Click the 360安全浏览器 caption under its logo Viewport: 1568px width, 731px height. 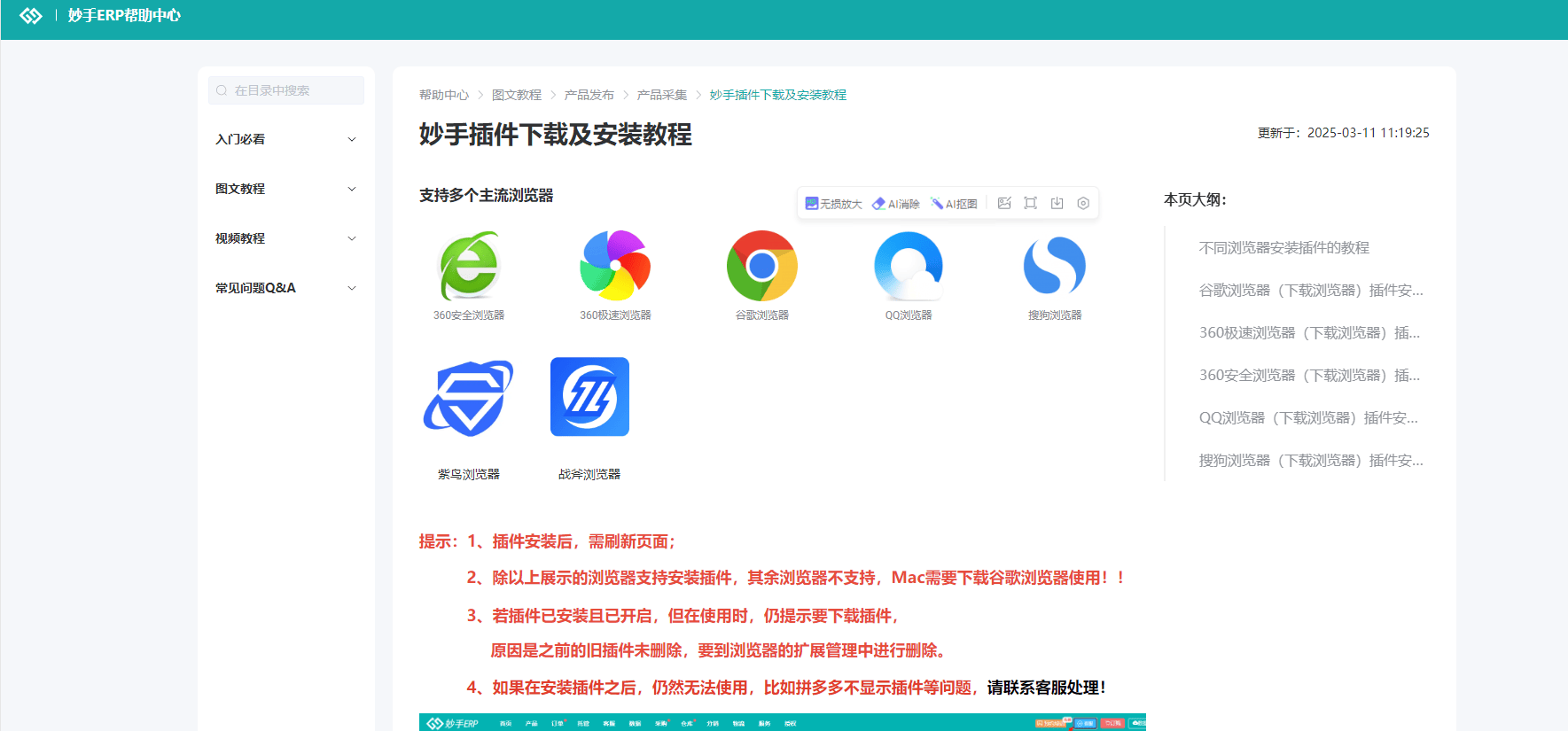(469, 315)
